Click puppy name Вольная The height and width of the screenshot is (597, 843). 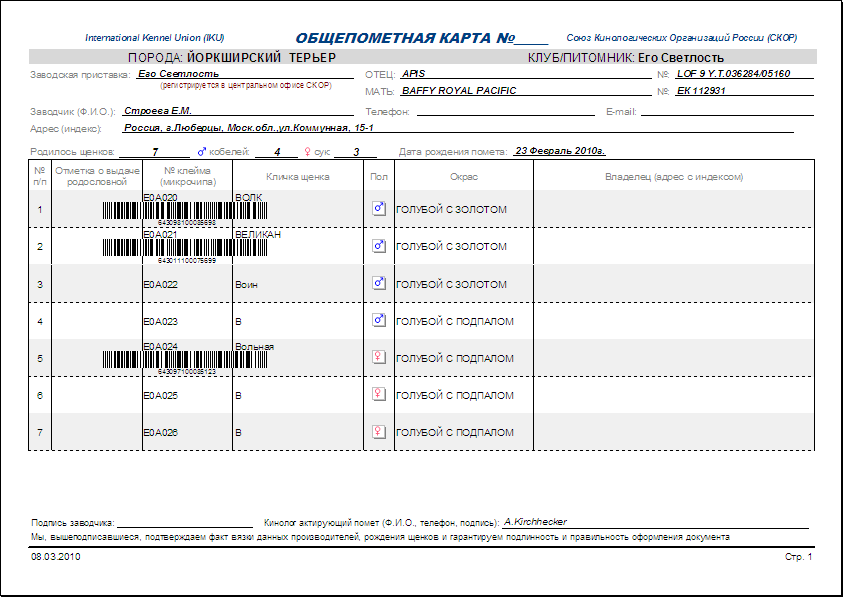click(x=254, y=346)
